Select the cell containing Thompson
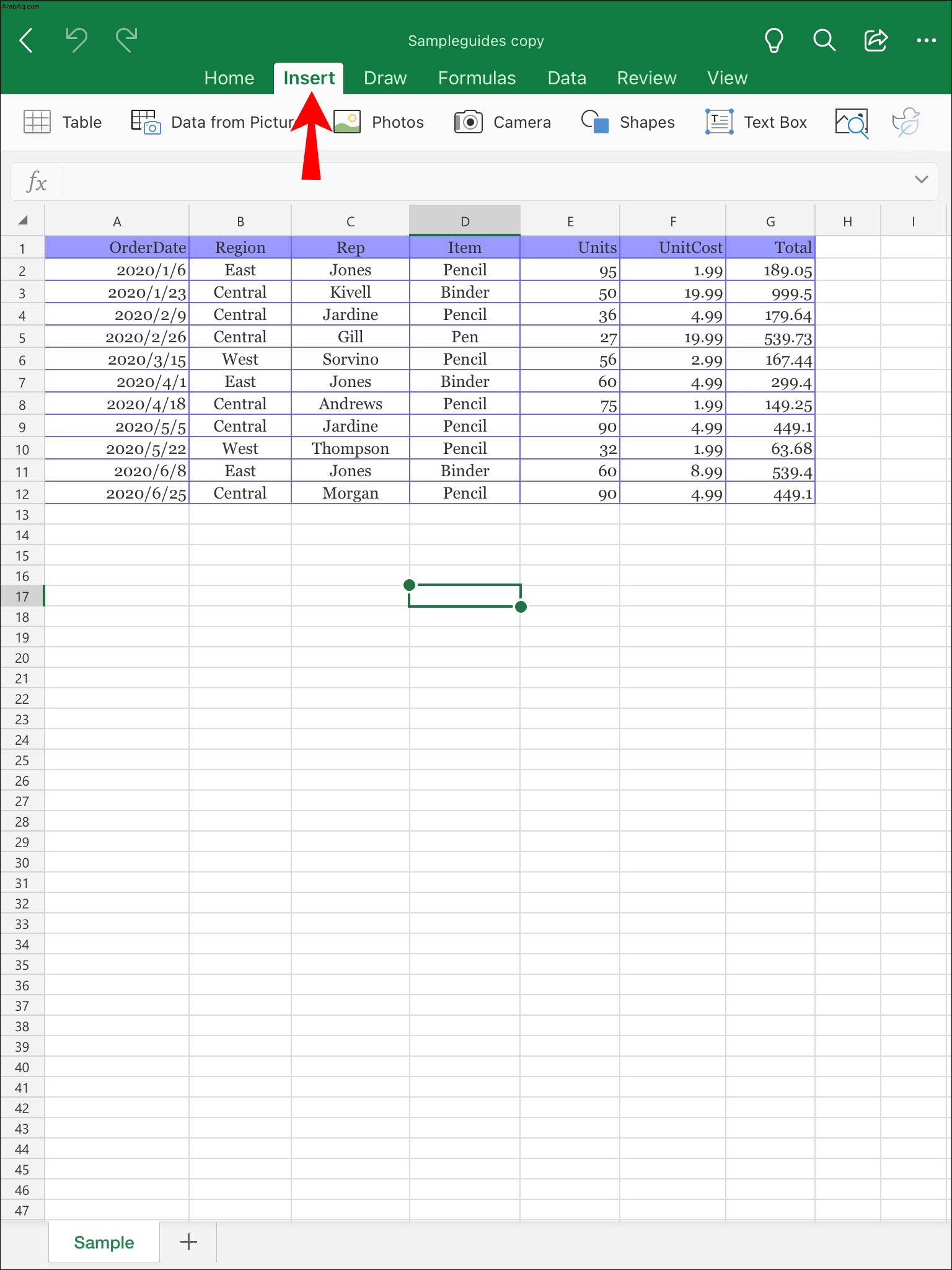Viewport: 952px width, 1270px height. tap(350, 448)
